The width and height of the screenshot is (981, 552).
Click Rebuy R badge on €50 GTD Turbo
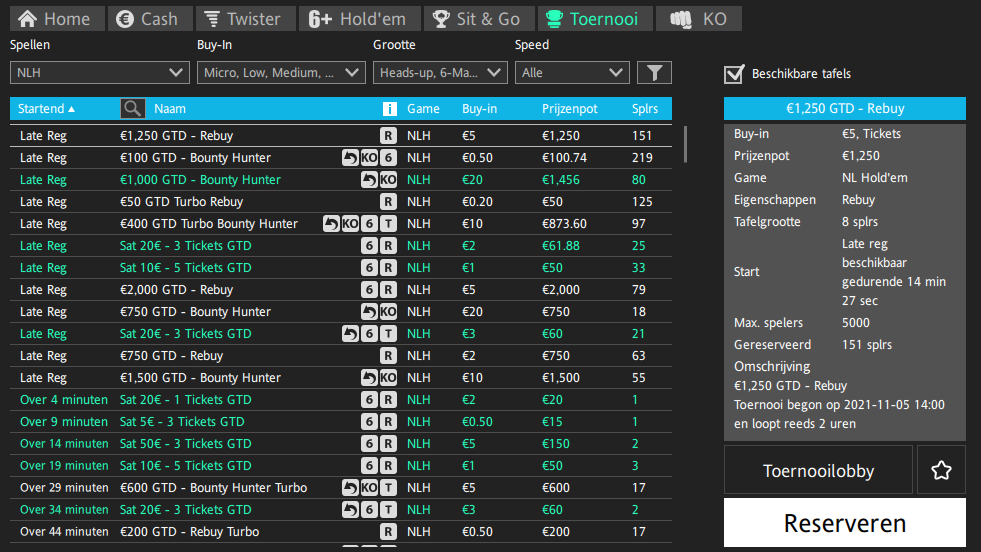(389, 202)
